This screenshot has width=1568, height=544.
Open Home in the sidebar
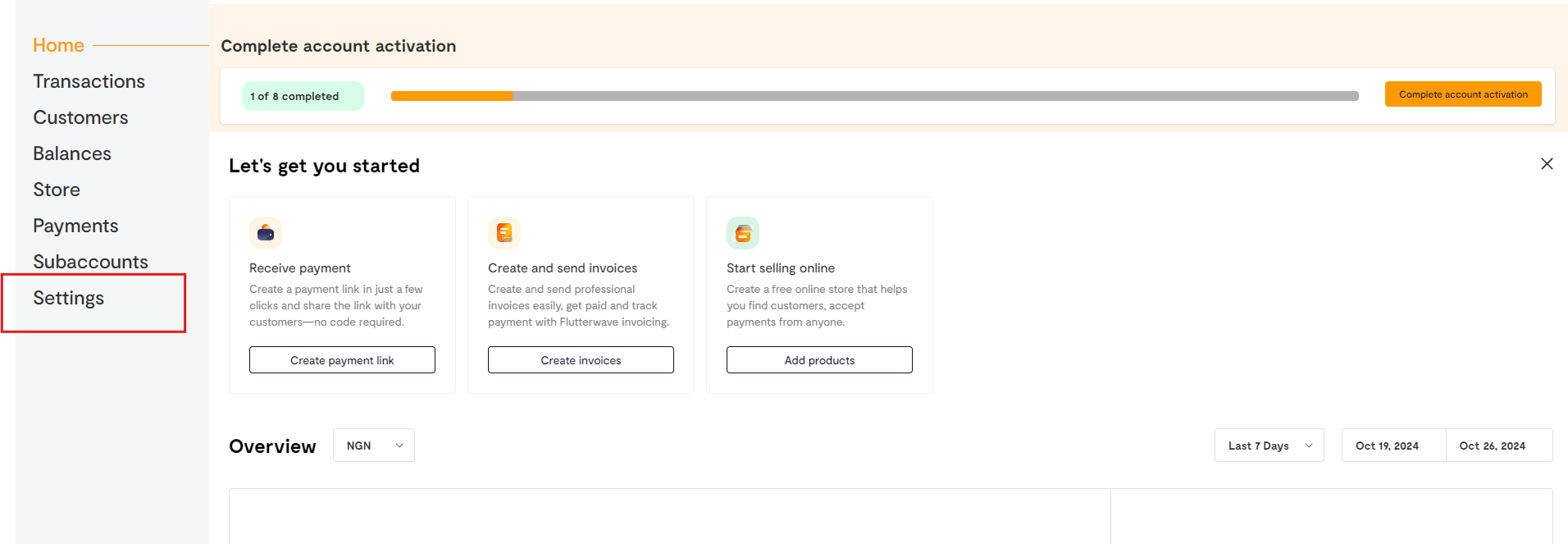point(58,46)
